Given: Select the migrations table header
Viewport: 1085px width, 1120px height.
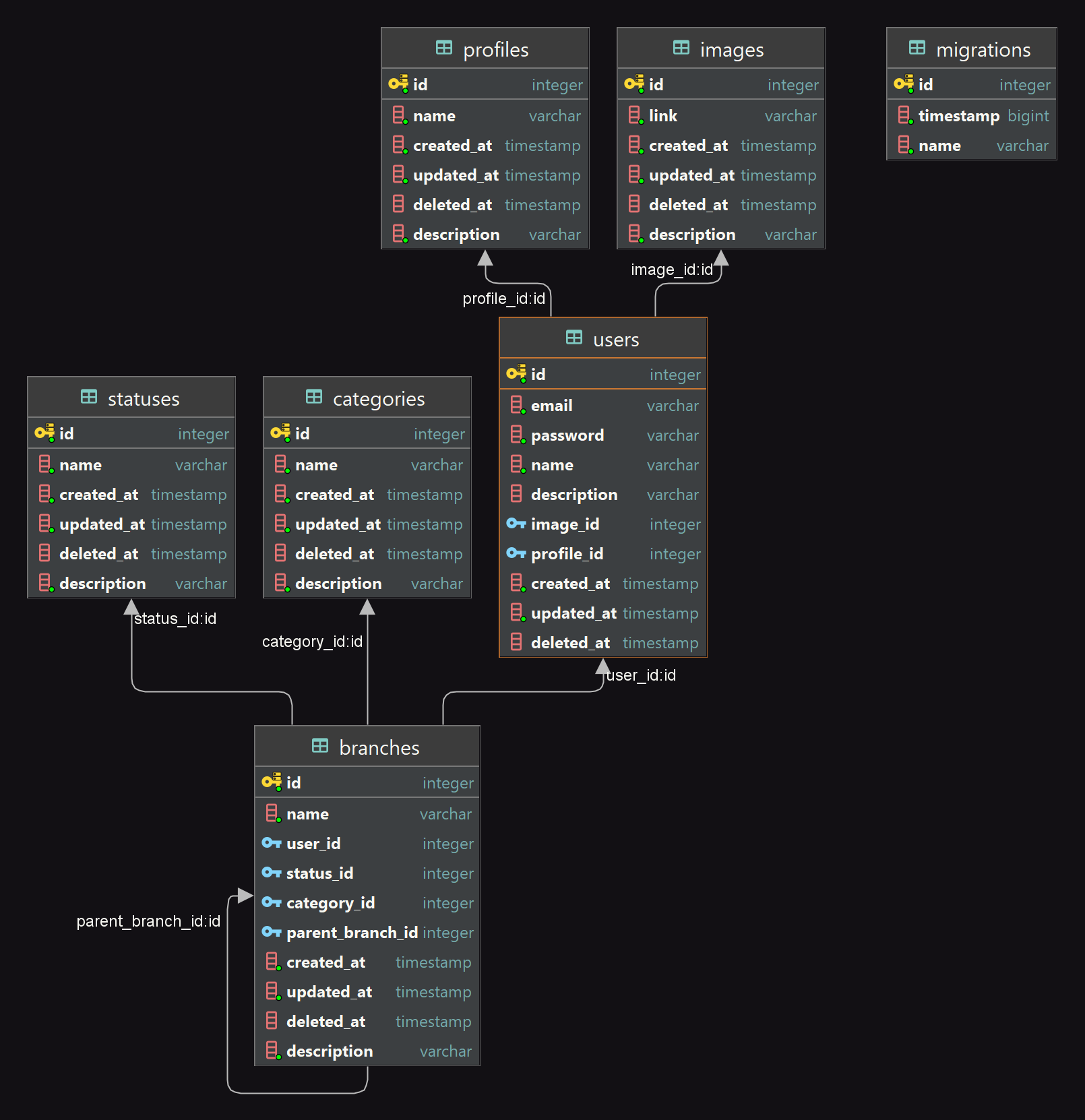Looking at the screenshot, I should click(970, 48).
